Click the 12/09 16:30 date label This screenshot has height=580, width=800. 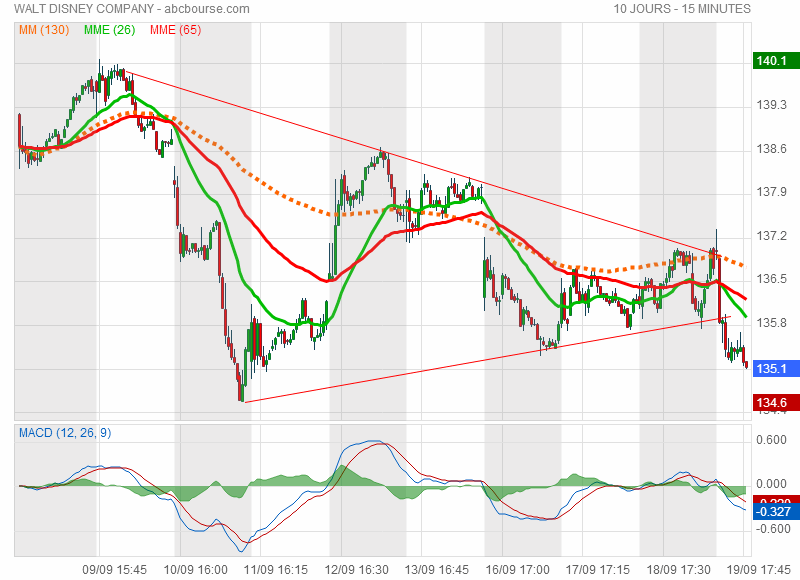(x=356, y=570)
